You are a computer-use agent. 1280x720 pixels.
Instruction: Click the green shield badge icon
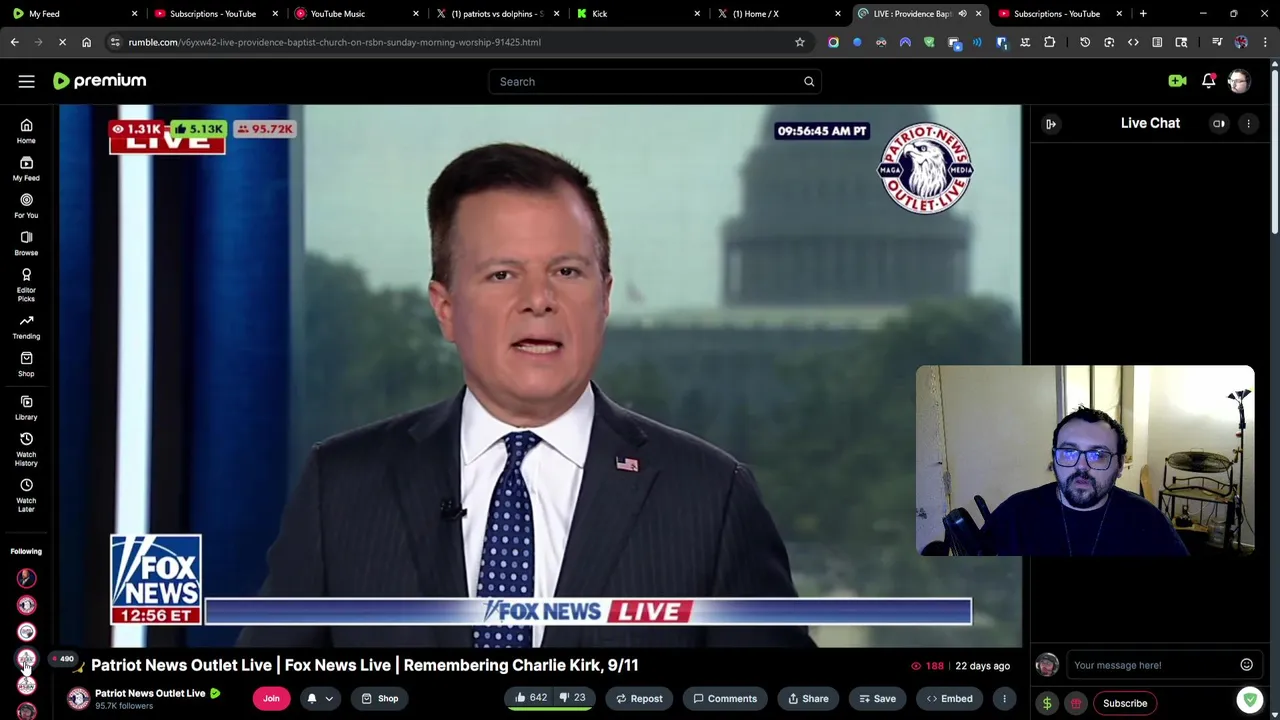click(1249, 701)
